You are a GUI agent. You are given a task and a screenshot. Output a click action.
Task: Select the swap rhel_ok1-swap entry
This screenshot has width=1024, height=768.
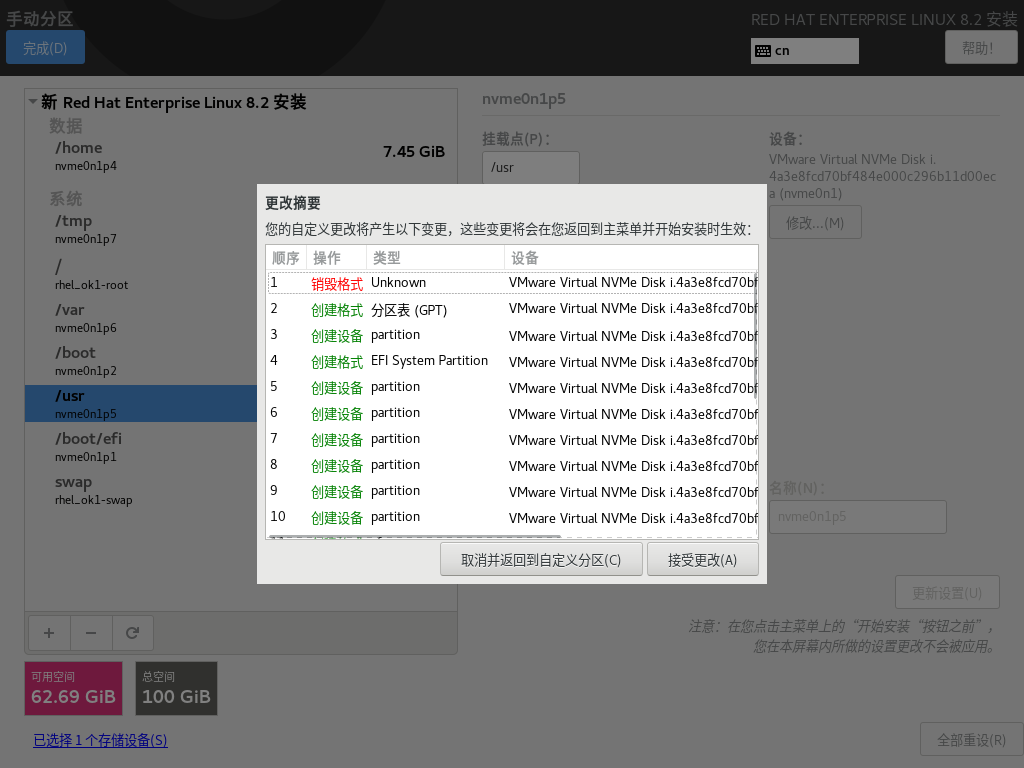tap(141, 490)
